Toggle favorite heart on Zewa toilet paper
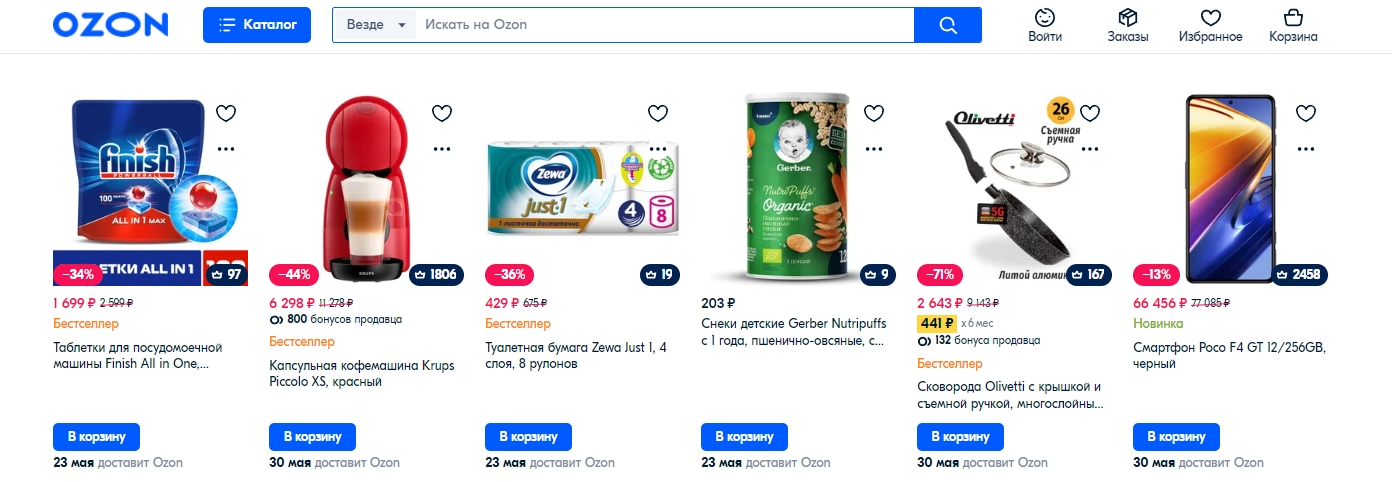Screen dimensions: 1392x482 pos(658,113)
